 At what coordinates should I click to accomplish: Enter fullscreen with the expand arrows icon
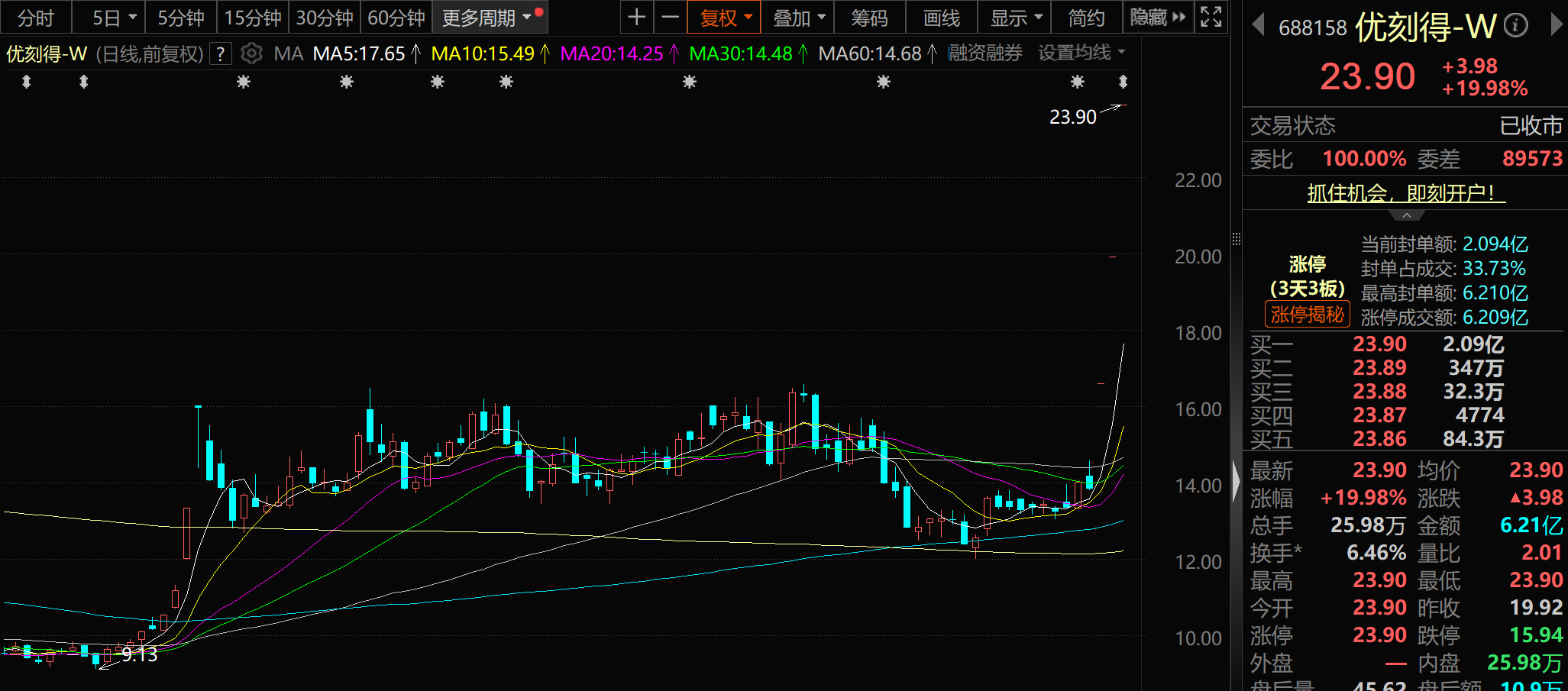pos(1211,17)
